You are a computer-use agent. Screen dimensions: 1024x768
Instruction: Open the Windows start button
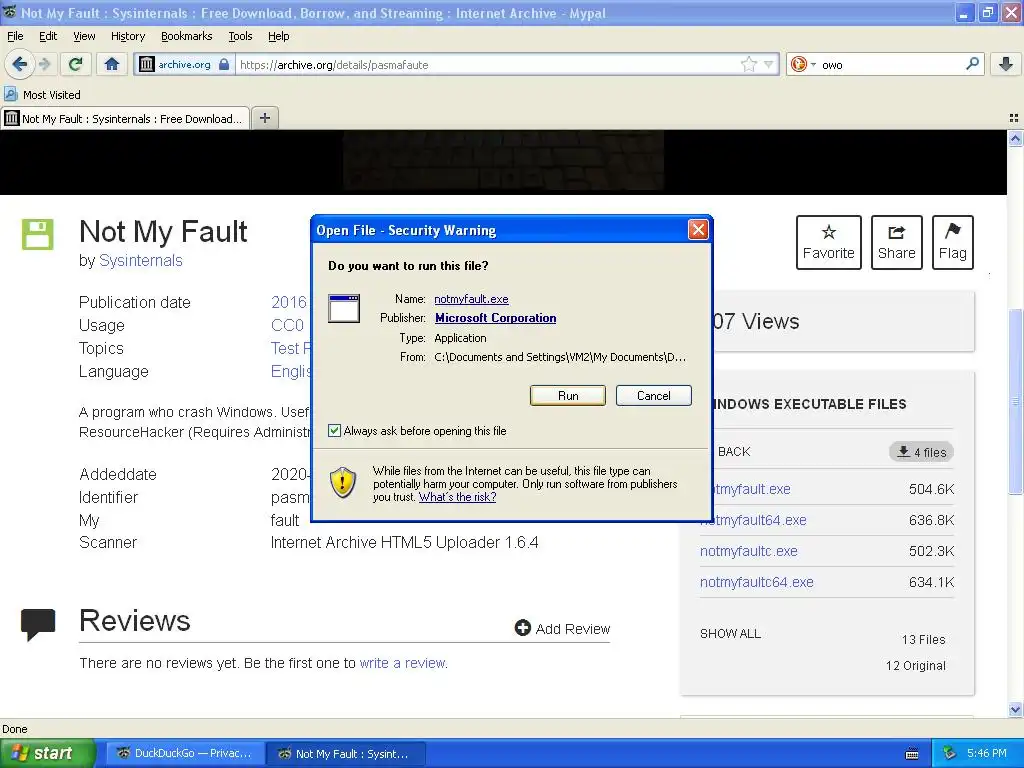point(47,753)
